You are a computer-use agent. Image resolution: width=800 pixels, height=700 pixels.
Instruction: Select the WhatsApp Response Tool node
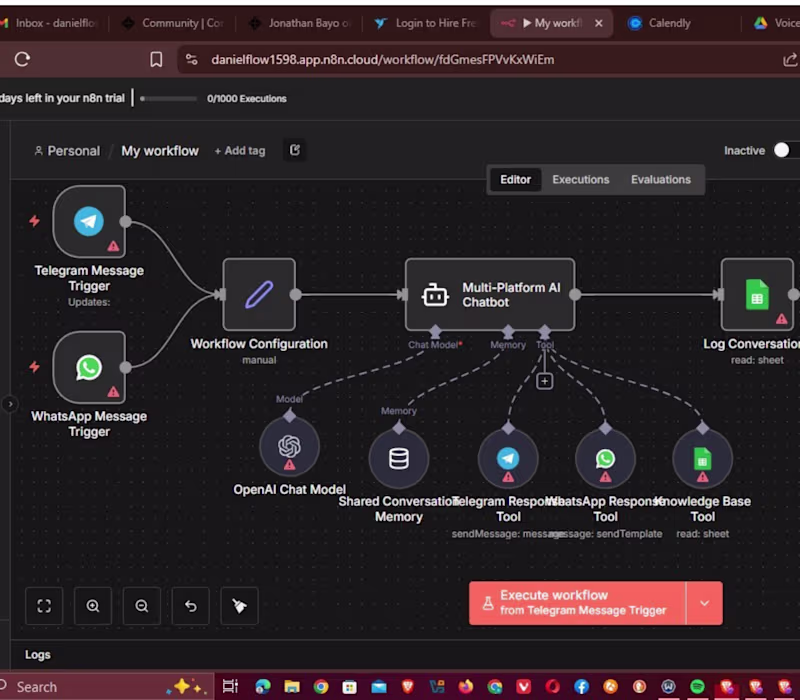605,459
